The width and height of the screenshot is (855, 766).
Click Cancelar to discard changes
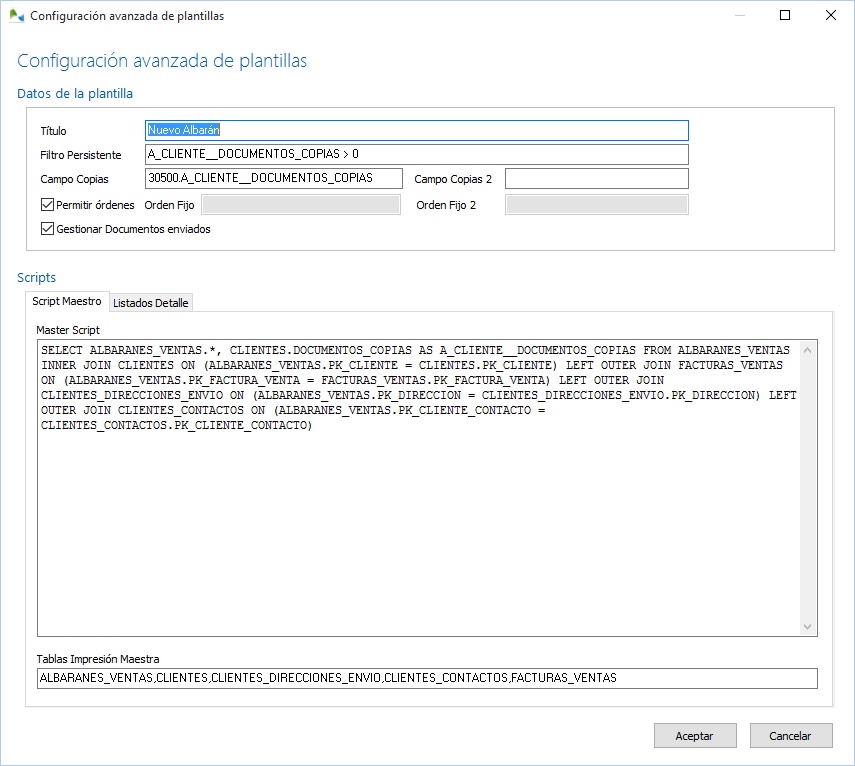(791, 735)
